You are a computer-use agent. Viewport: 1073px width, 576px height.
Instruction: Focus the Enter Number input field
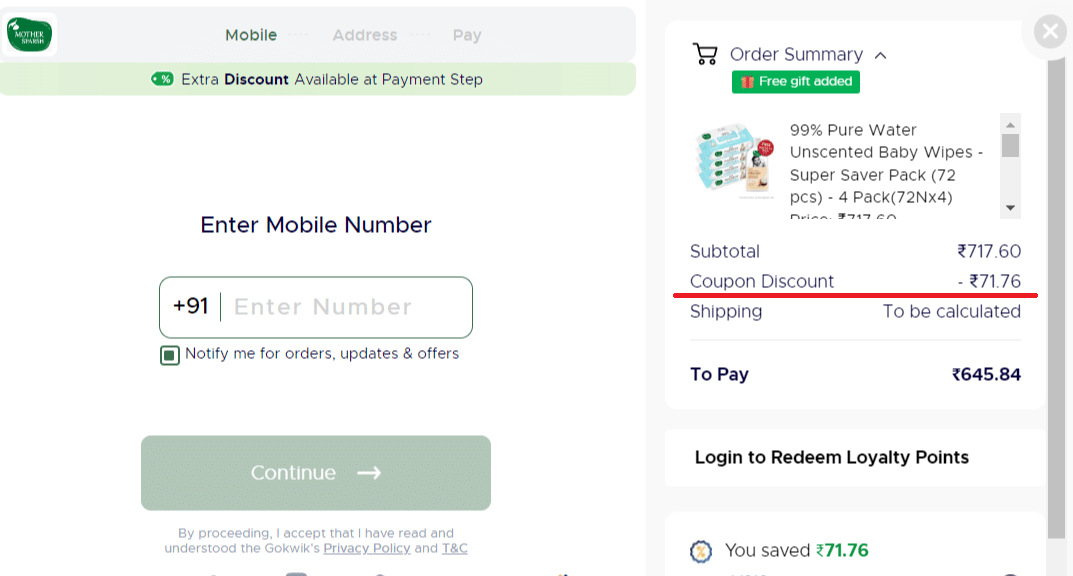pyautogui.click(x=345, y=307)
